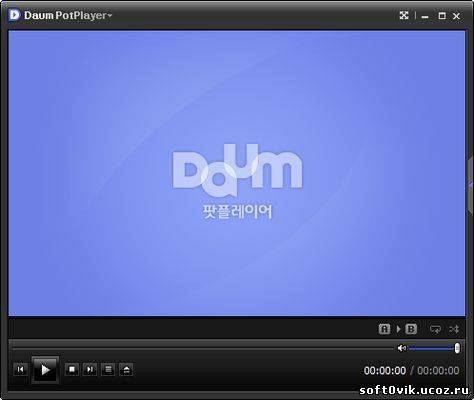Start playback with the Play button
This screenshot has height=400, width=474.
(45, 369)
